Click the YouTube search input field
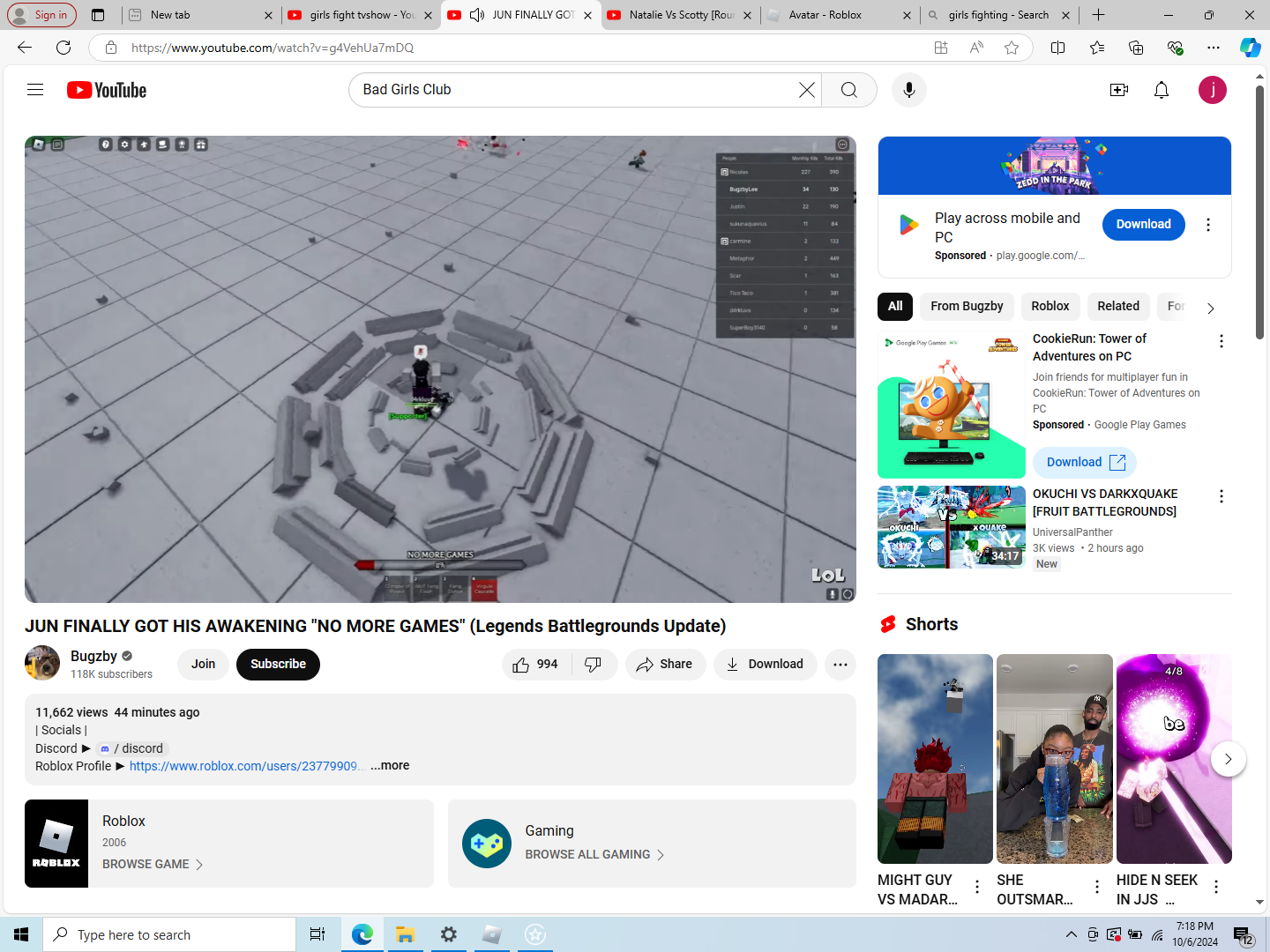The height and width of the screenshot is (952, 1270). point(573,90)
